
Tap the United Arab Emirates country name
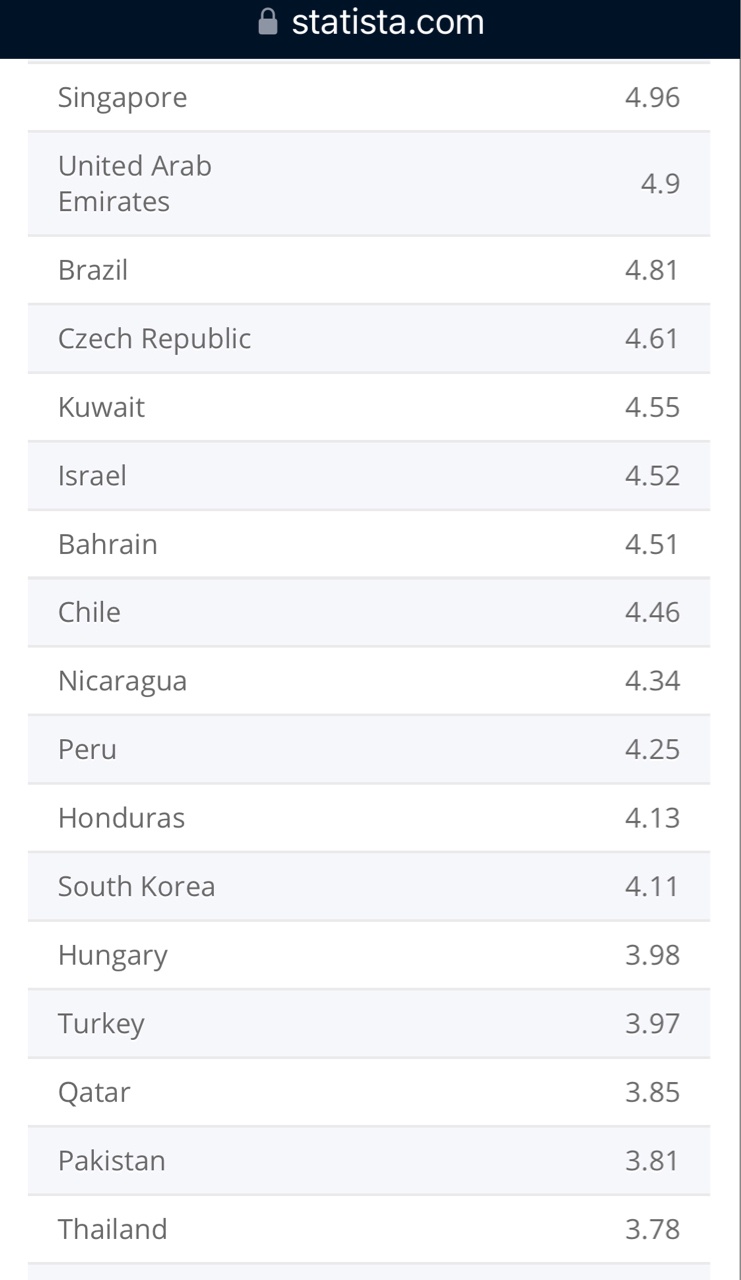point(134,183)
